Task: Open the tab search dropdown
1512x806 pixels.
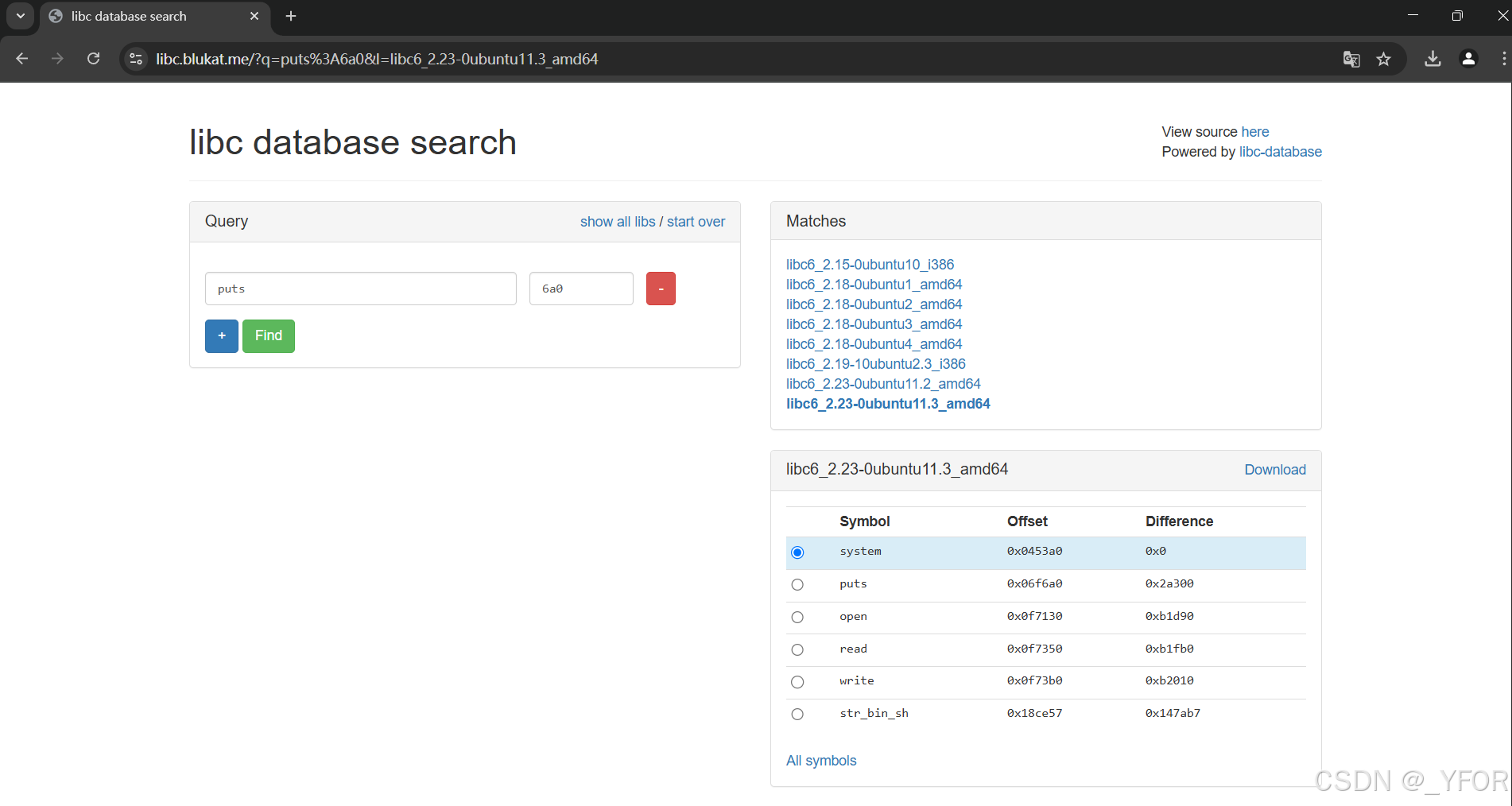Action: tap(20, 16)
